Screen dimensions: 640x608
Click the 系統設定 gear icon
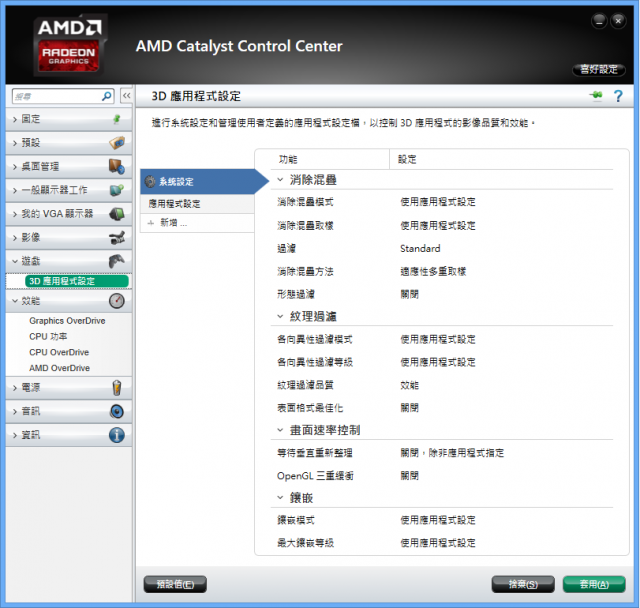tap(150, 181)
